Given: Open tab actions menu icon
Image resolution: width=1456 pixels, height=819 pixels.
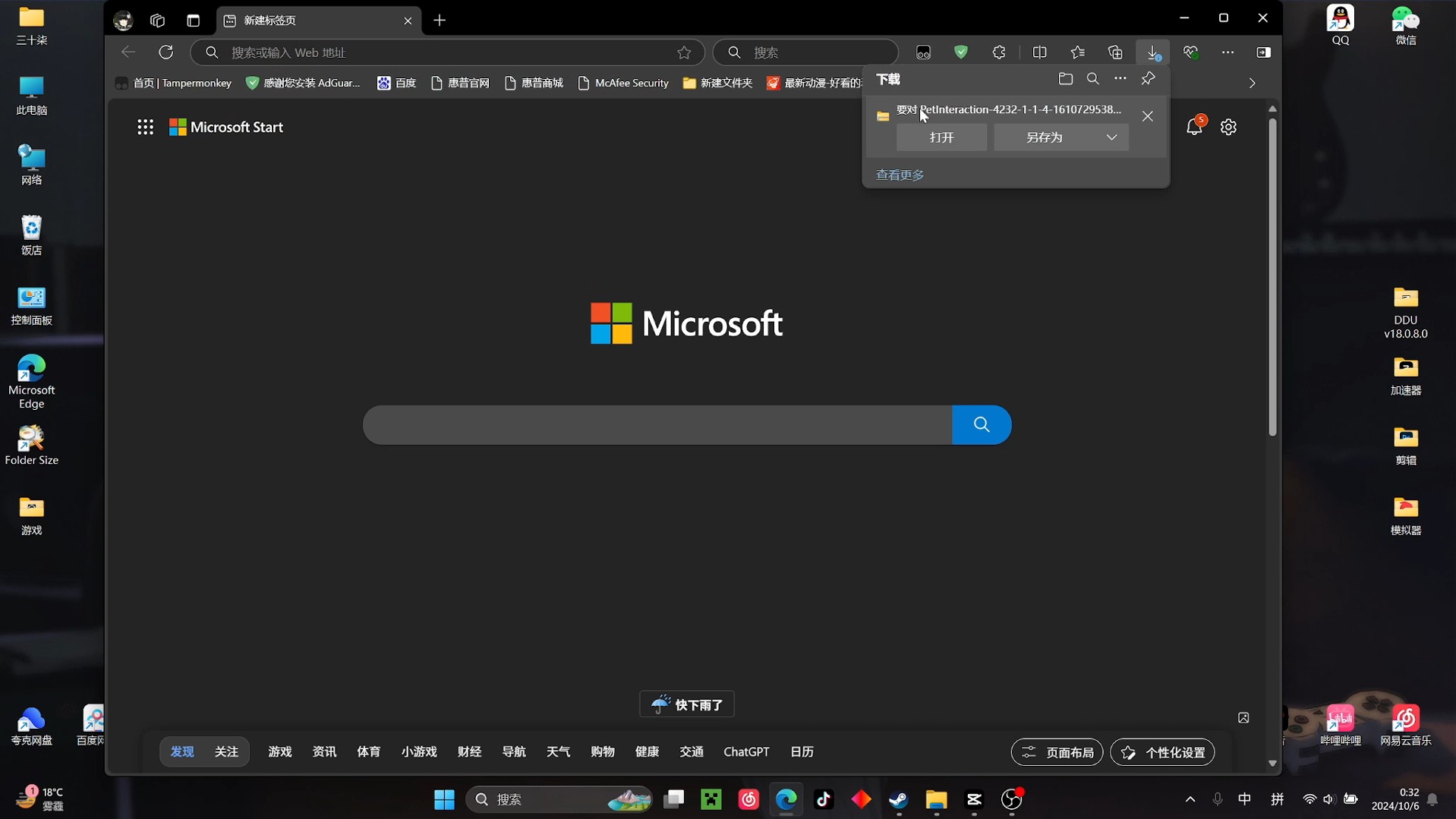Looking at the screenshot, I should (193, 20).
